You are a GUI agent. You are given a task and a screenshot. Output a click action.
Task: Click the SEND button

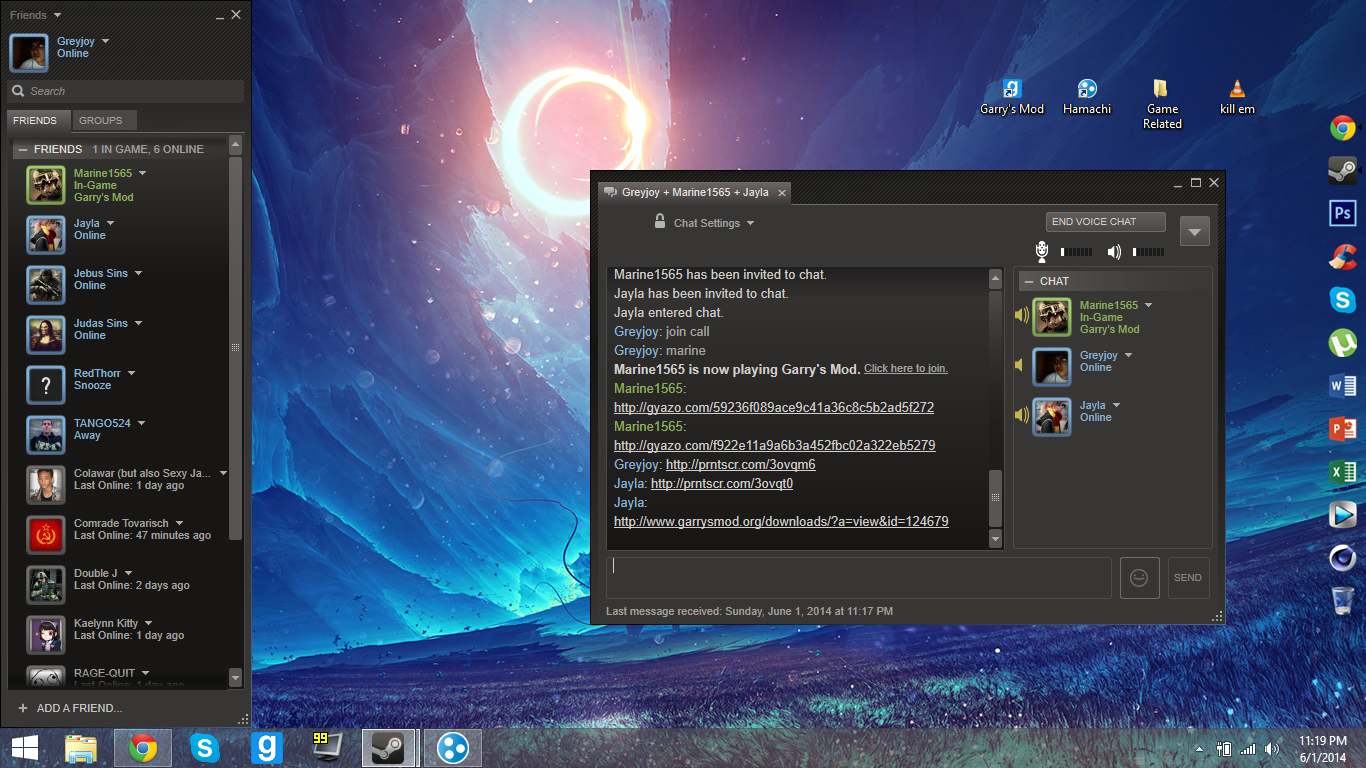pyautogui.click(x=1188, y=578)
